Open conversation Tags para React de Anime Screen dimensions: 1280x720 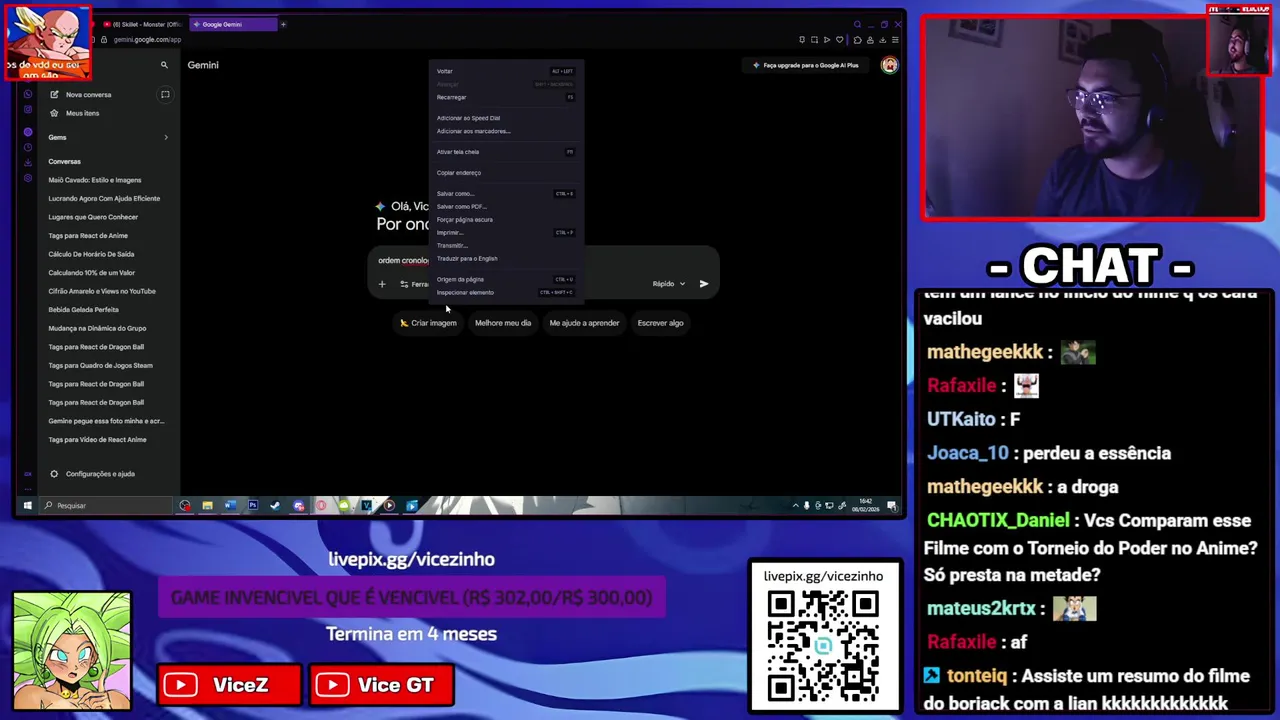click(88, 236)
